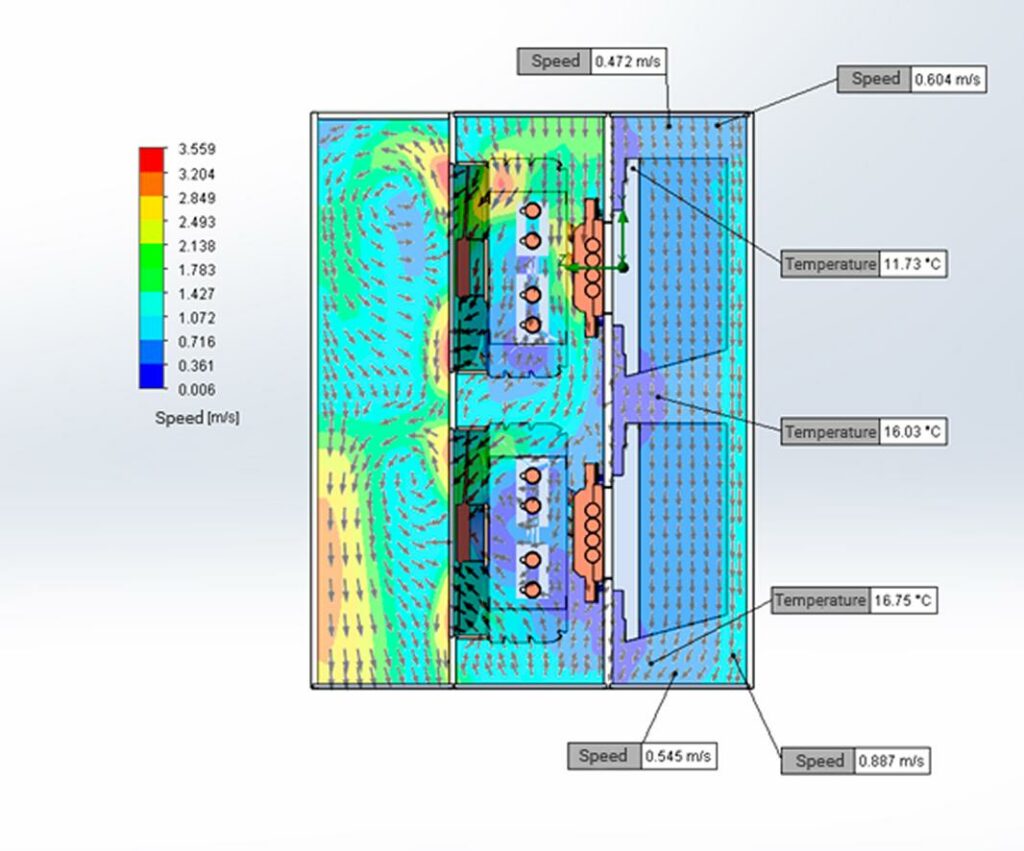Click the legend value 1.783
This screenshot has width=1024, height=851.
(x=197, y=270)
